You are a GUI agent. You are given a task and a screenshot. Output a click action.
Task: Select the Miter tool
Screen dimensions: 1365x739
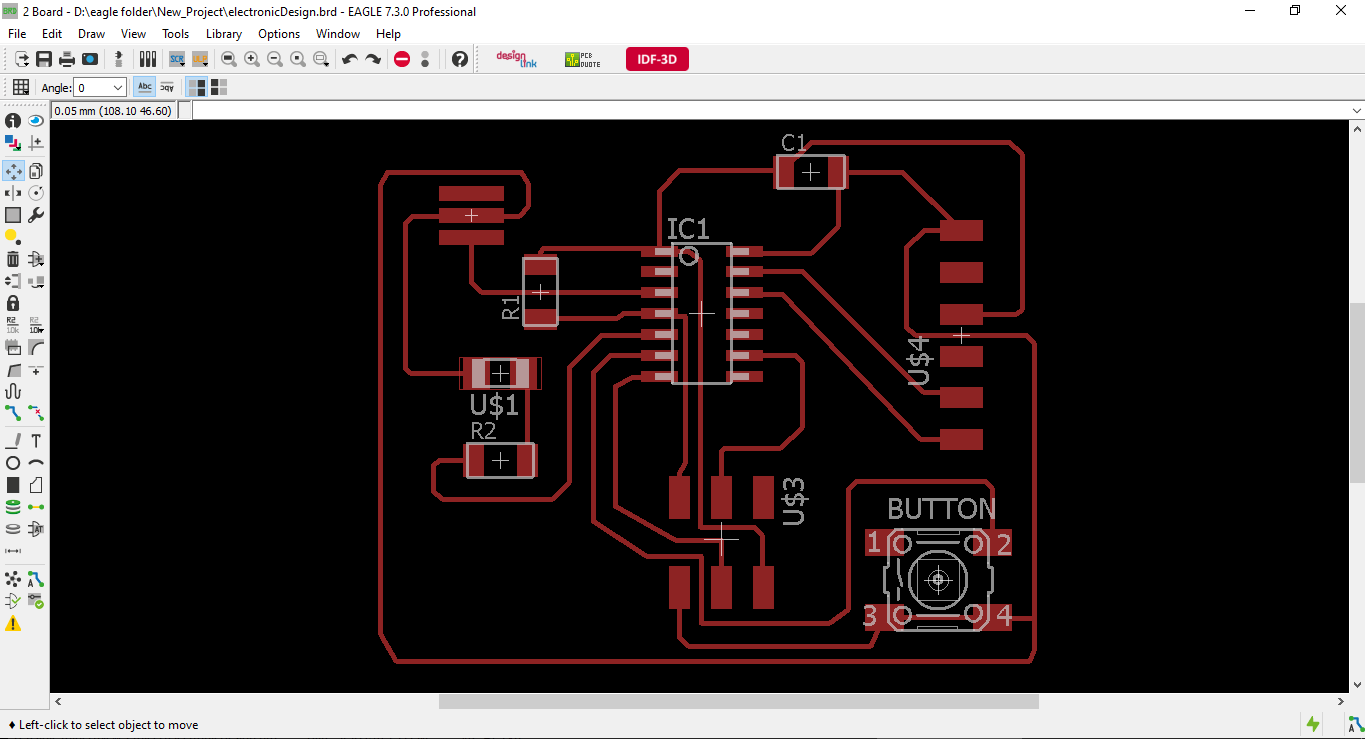click(x=36, y=347)
